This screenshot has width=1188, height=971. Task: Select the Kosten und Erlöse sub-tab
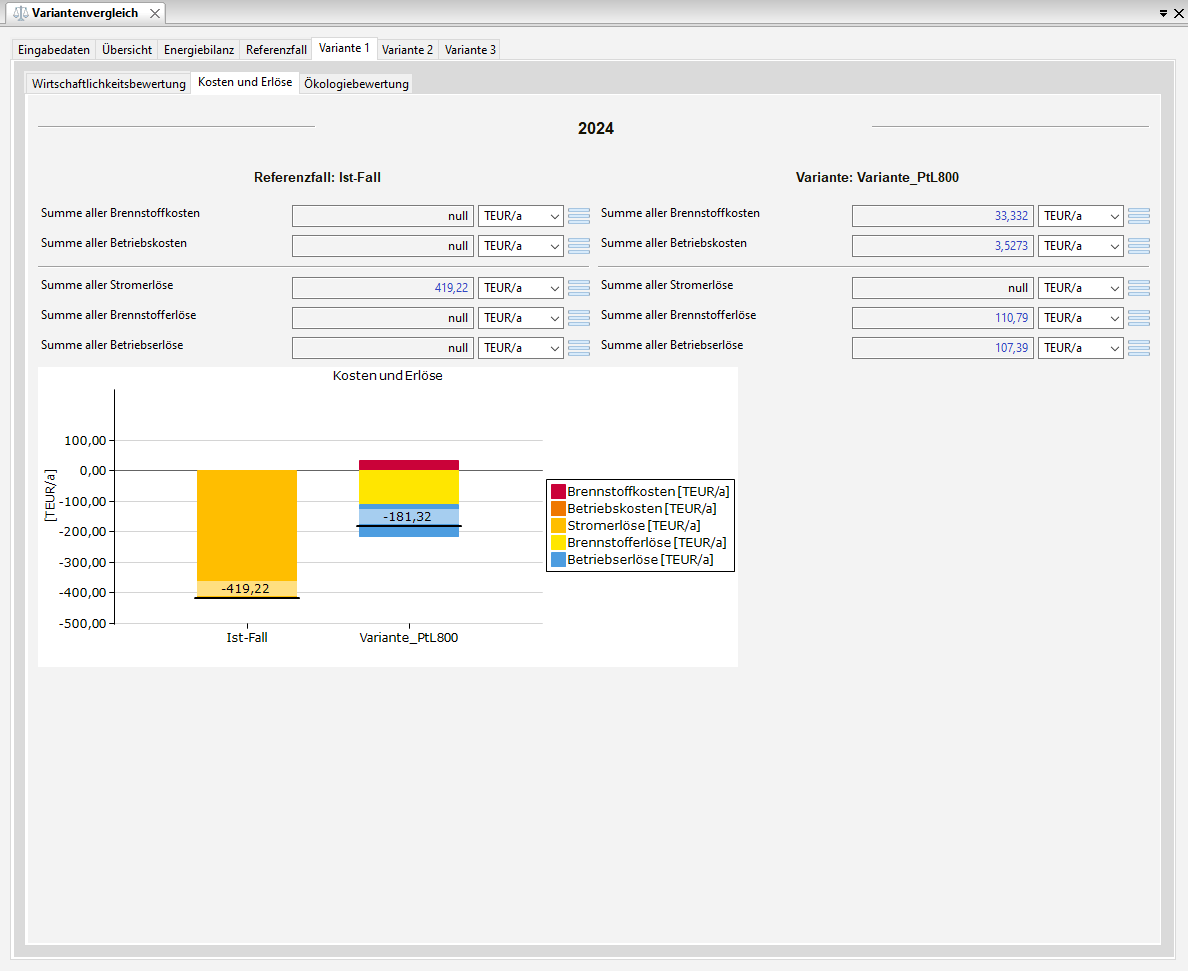pos(245,83)
